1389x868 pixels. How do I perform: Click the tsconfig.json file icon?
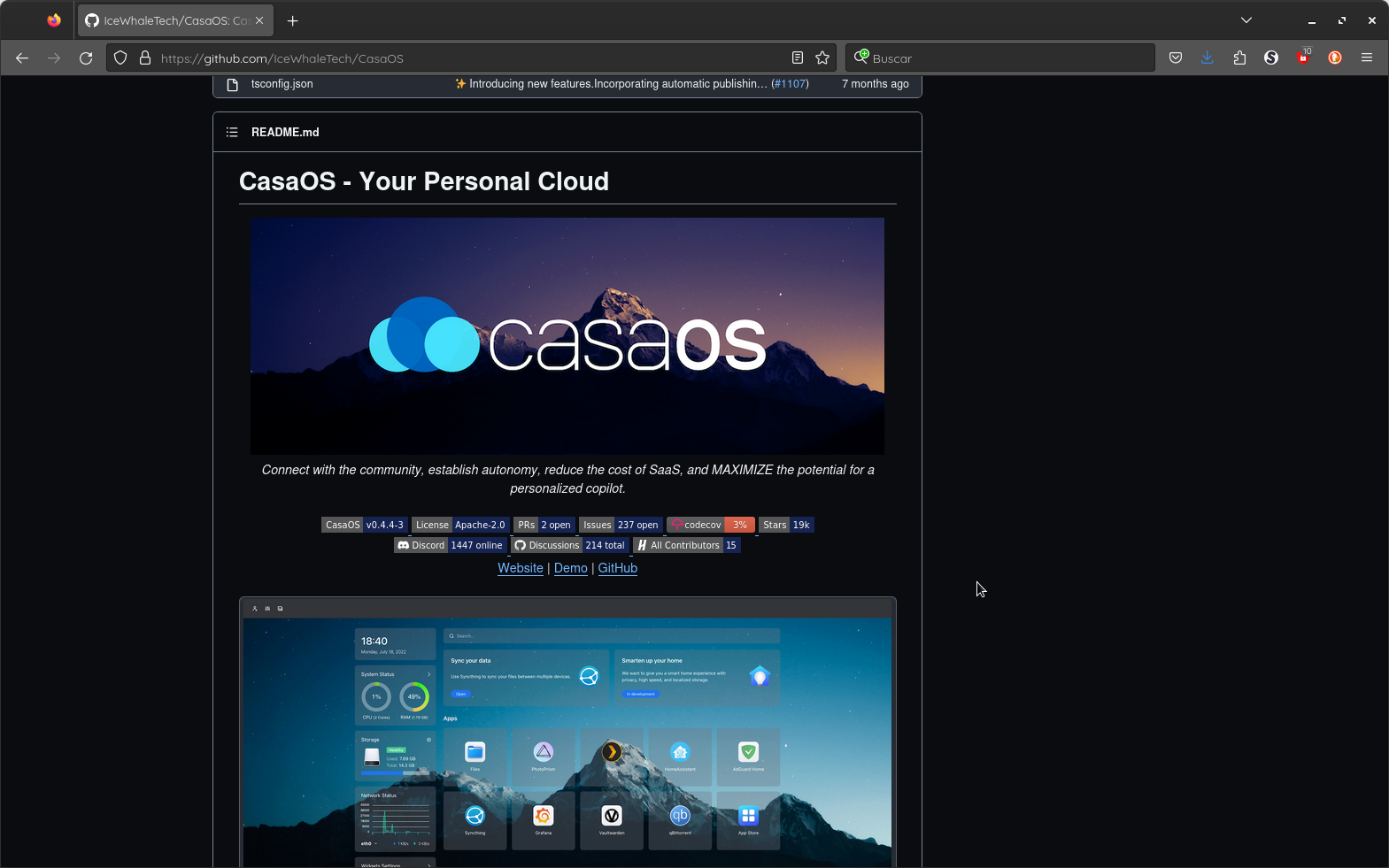233,85
